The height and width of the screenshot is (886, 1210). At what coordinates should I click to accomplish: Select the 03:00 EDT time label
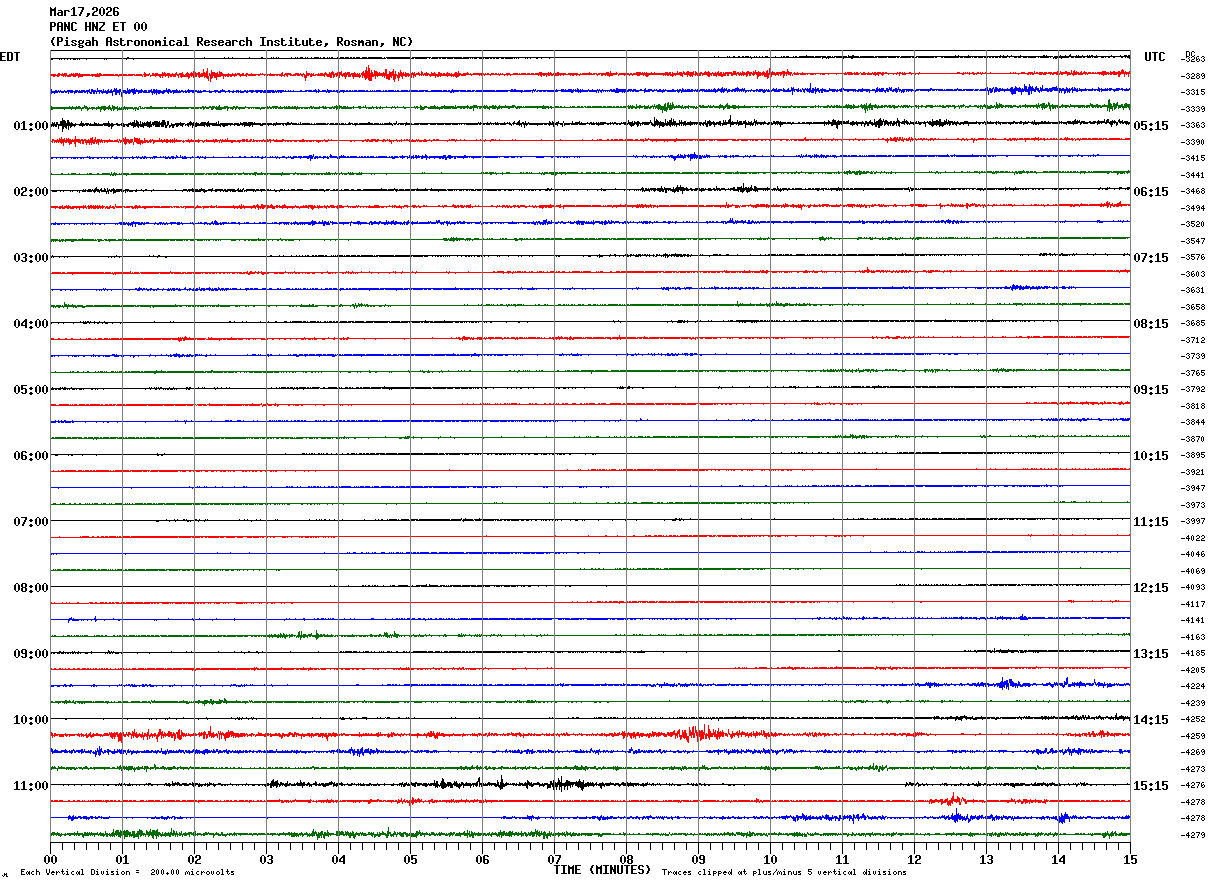31,258
